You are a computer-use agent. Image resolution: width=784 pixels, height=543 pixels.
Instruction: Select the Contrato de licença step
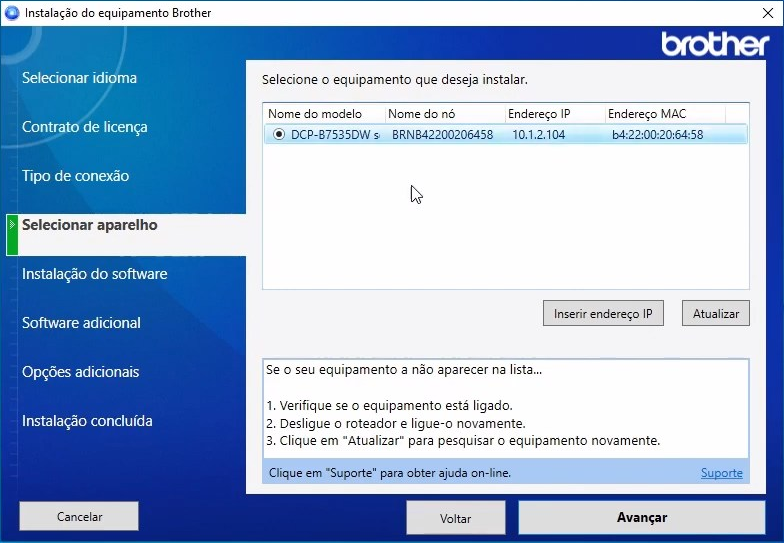(84, 127)
